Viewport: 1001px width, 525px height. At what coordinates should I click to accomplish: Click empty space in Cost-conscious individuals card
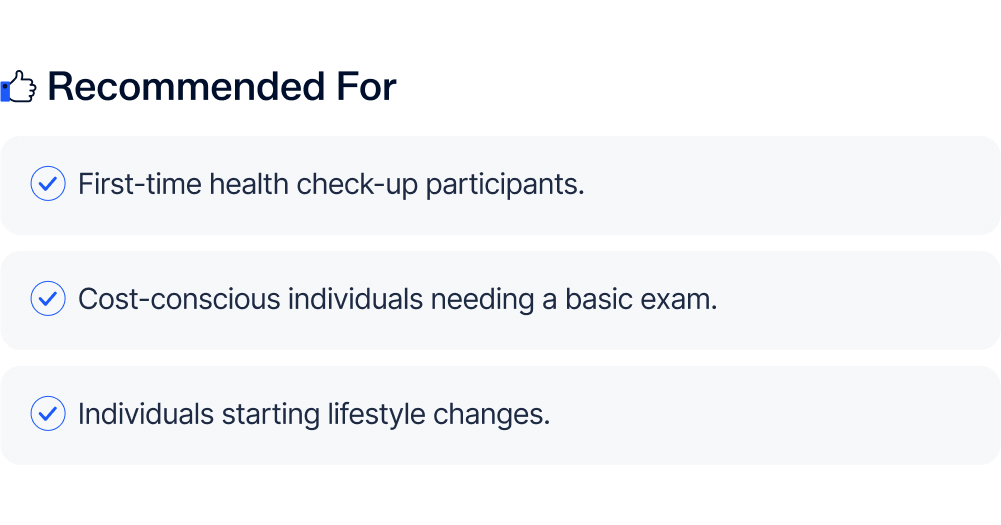point(860,299)
